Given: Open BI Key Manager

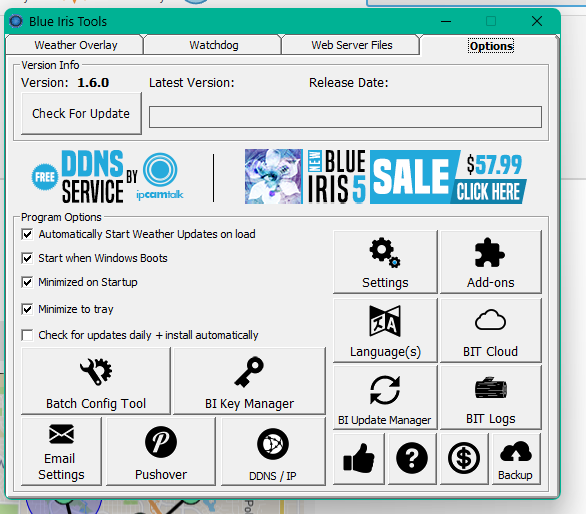Looking at the screenshot, I should pyautogui.click(x=249, y=381).
